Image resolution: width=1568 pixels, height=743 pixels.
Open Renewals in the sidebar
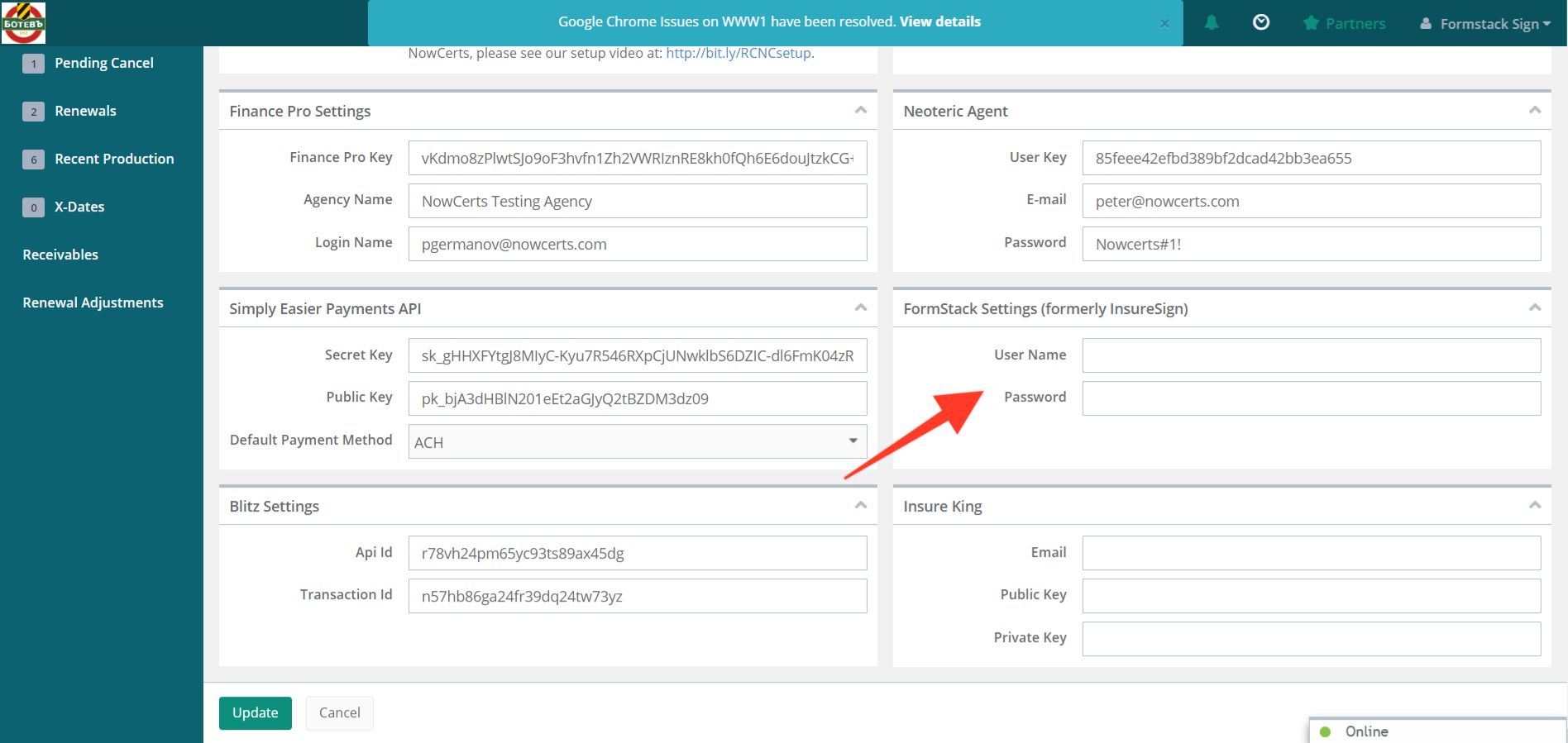85,111
